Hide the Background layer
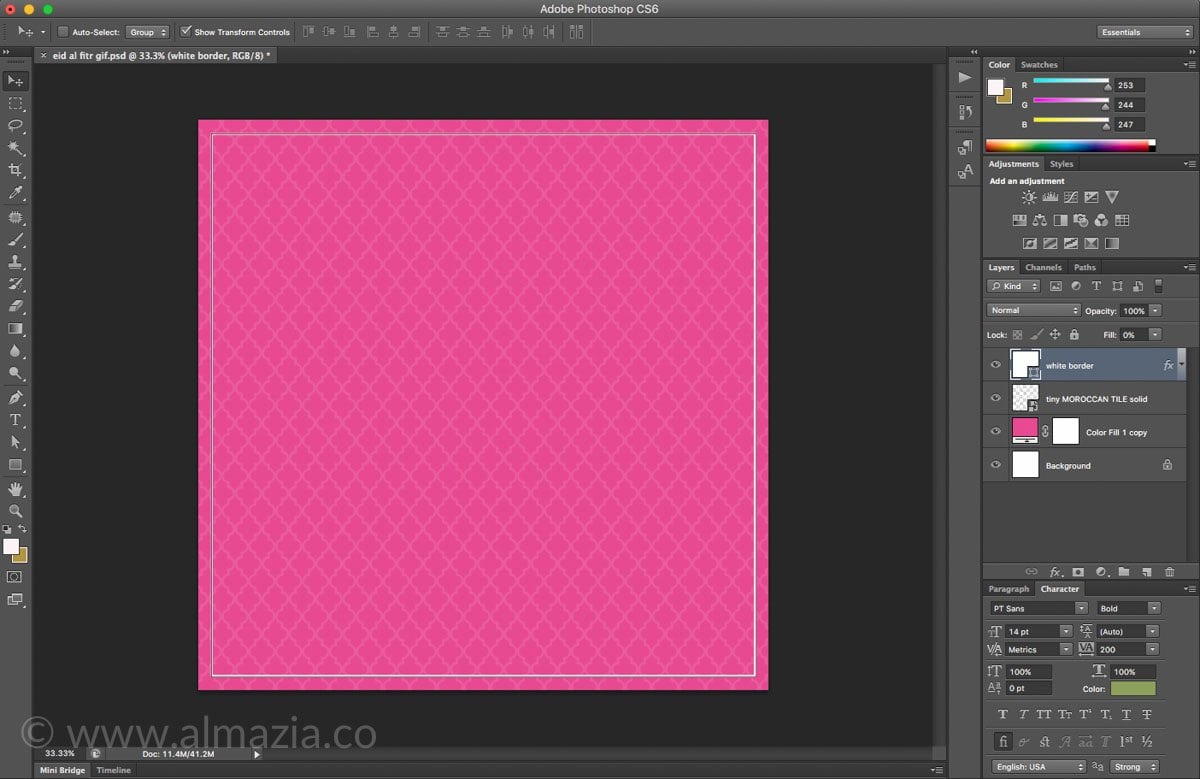The image size is (1200, 779). (x=995, y=465)
